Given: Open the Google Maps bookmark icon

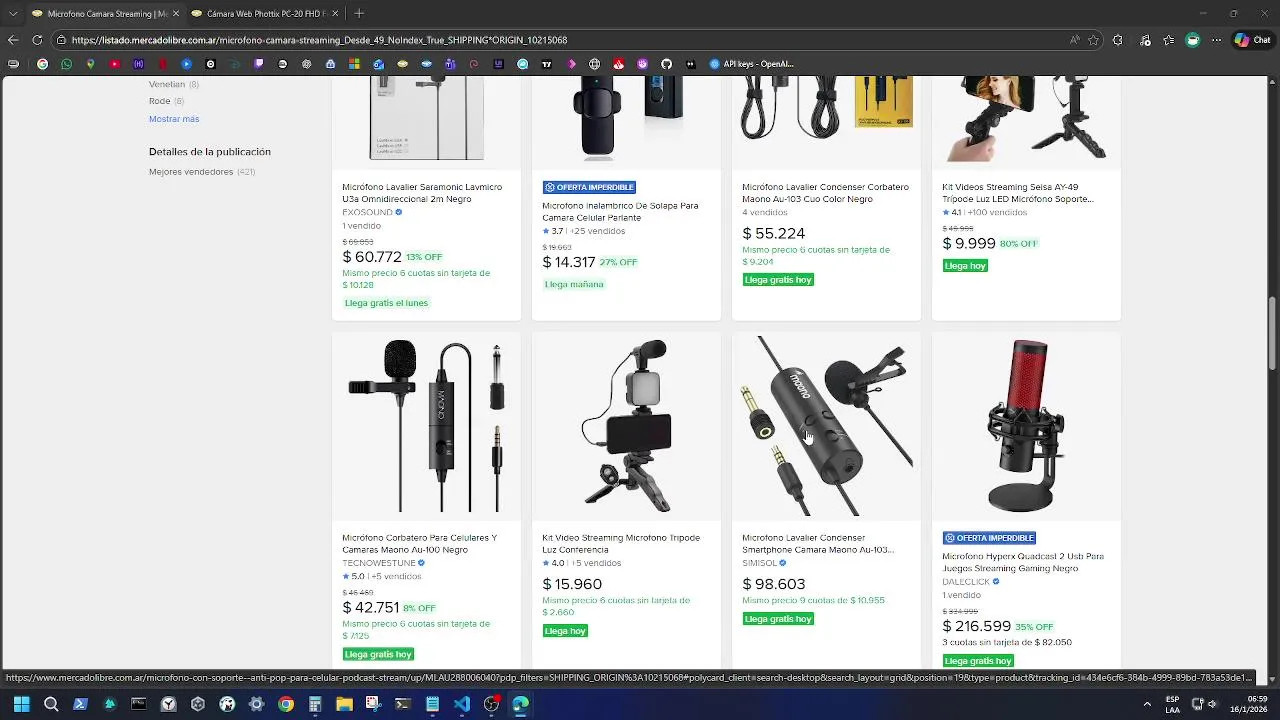Looking at the screenshot, I should pyautogui.click(x=90, y=64).
